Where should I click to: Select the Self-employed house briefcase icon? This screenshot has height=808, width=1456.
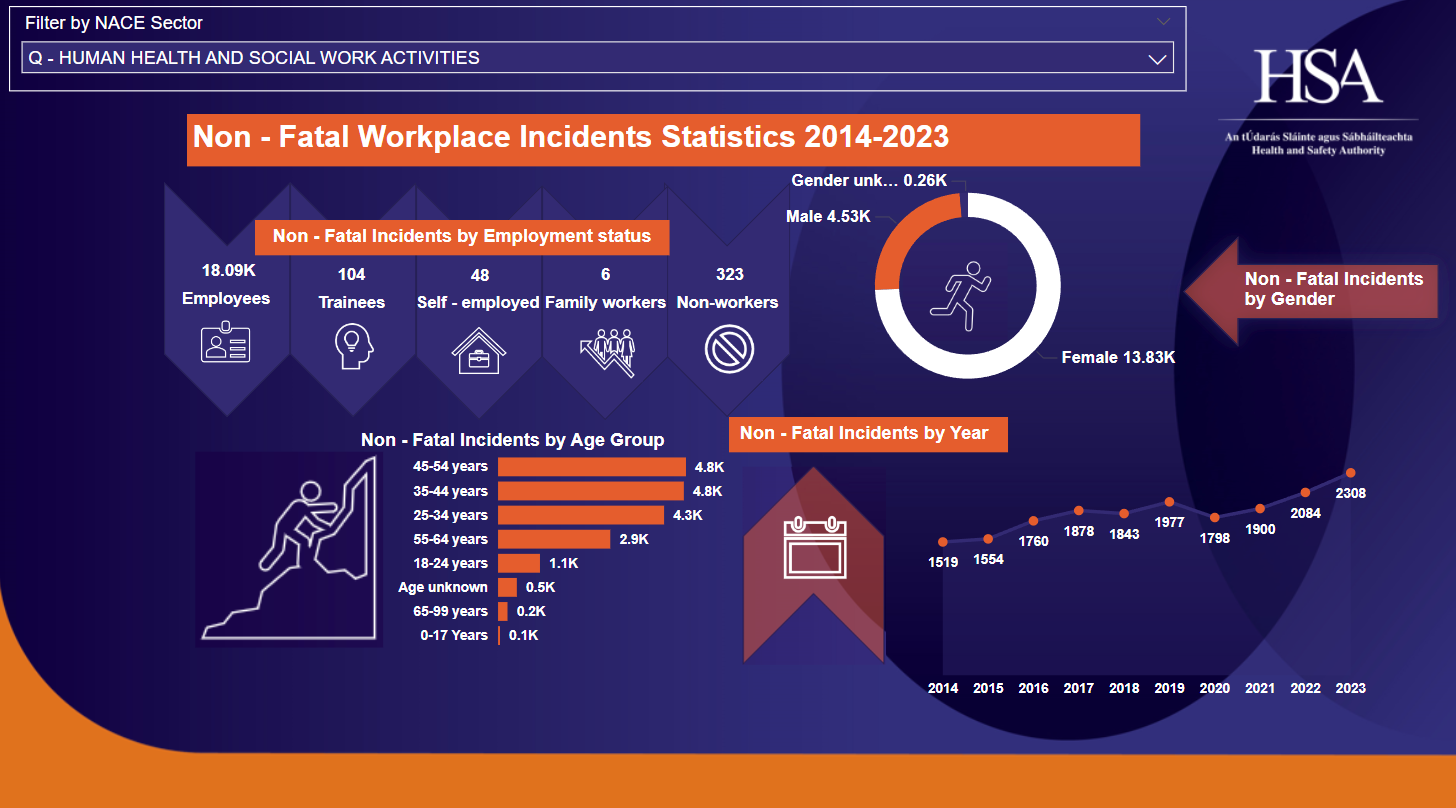point(478,350)
